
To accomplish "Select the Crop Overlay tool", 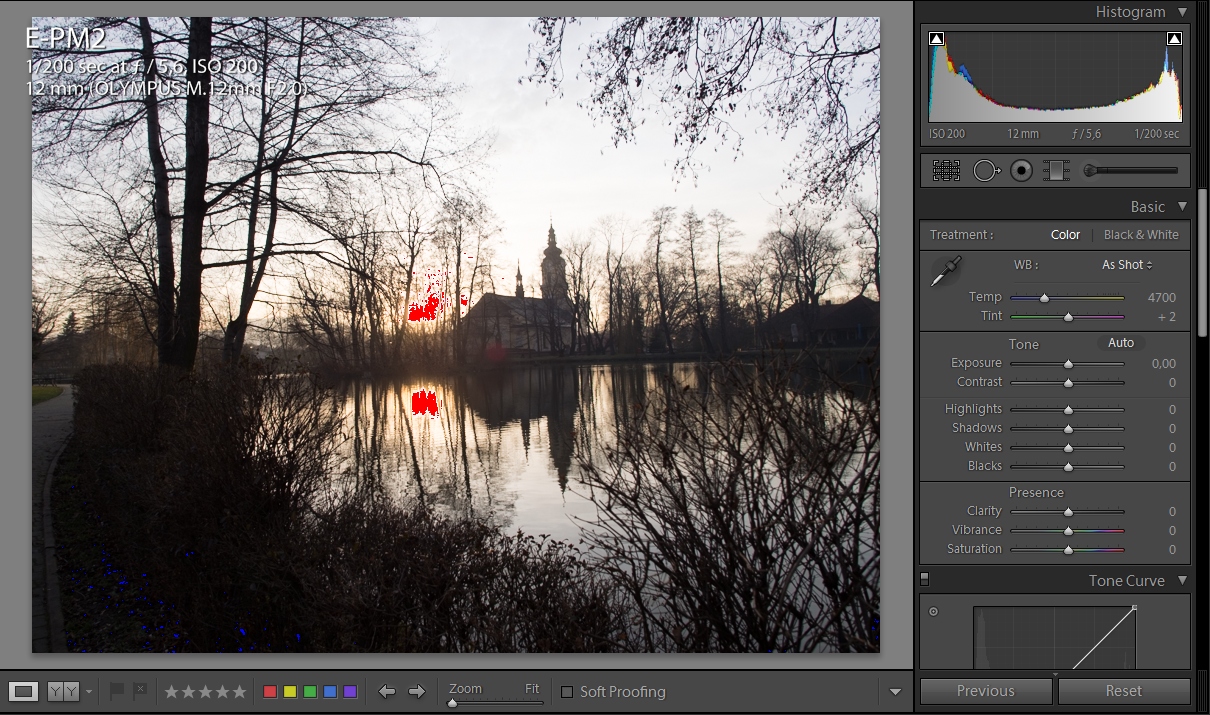I will (x=946, y=171).
